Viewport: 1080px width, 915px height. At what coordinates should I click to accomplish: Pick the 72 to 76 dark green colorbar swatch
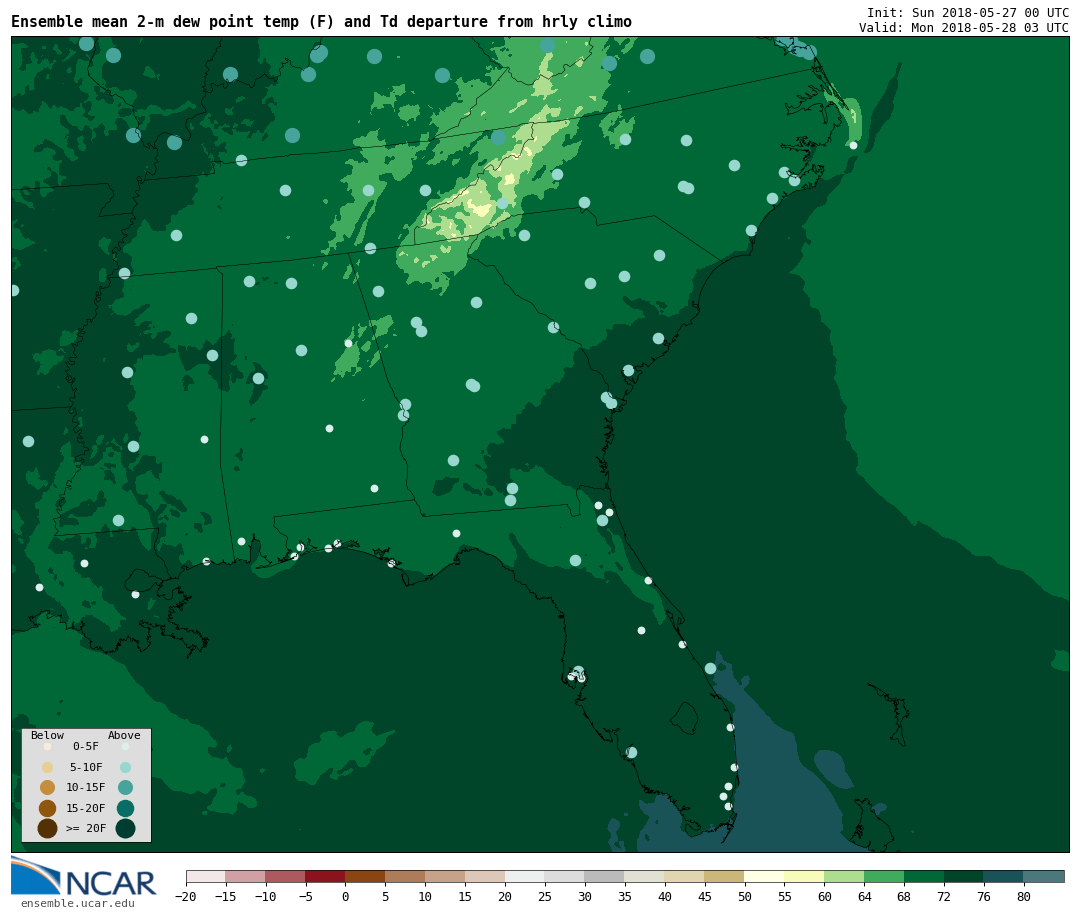964,876
